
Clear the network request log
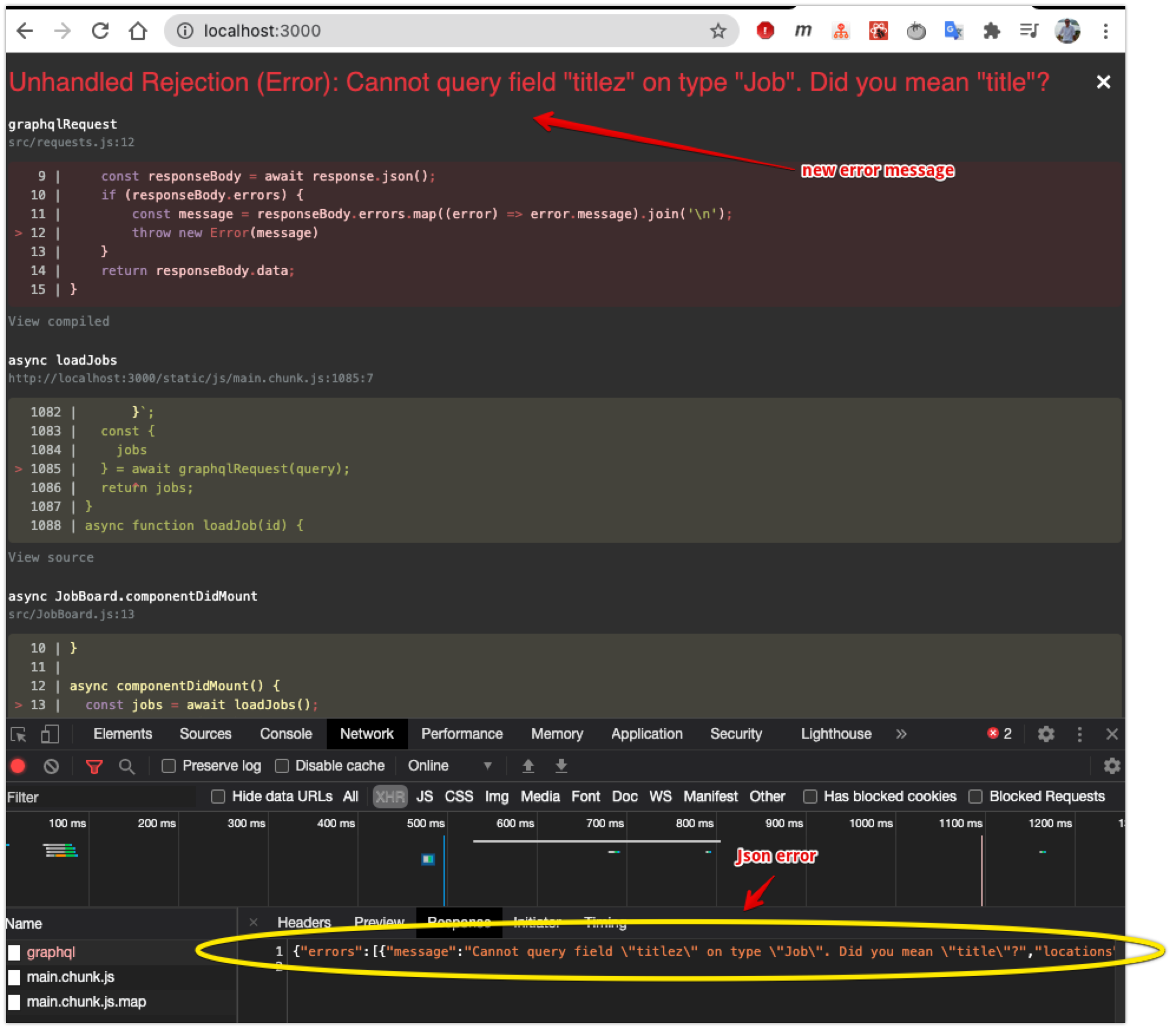click(x=52, y=765)
